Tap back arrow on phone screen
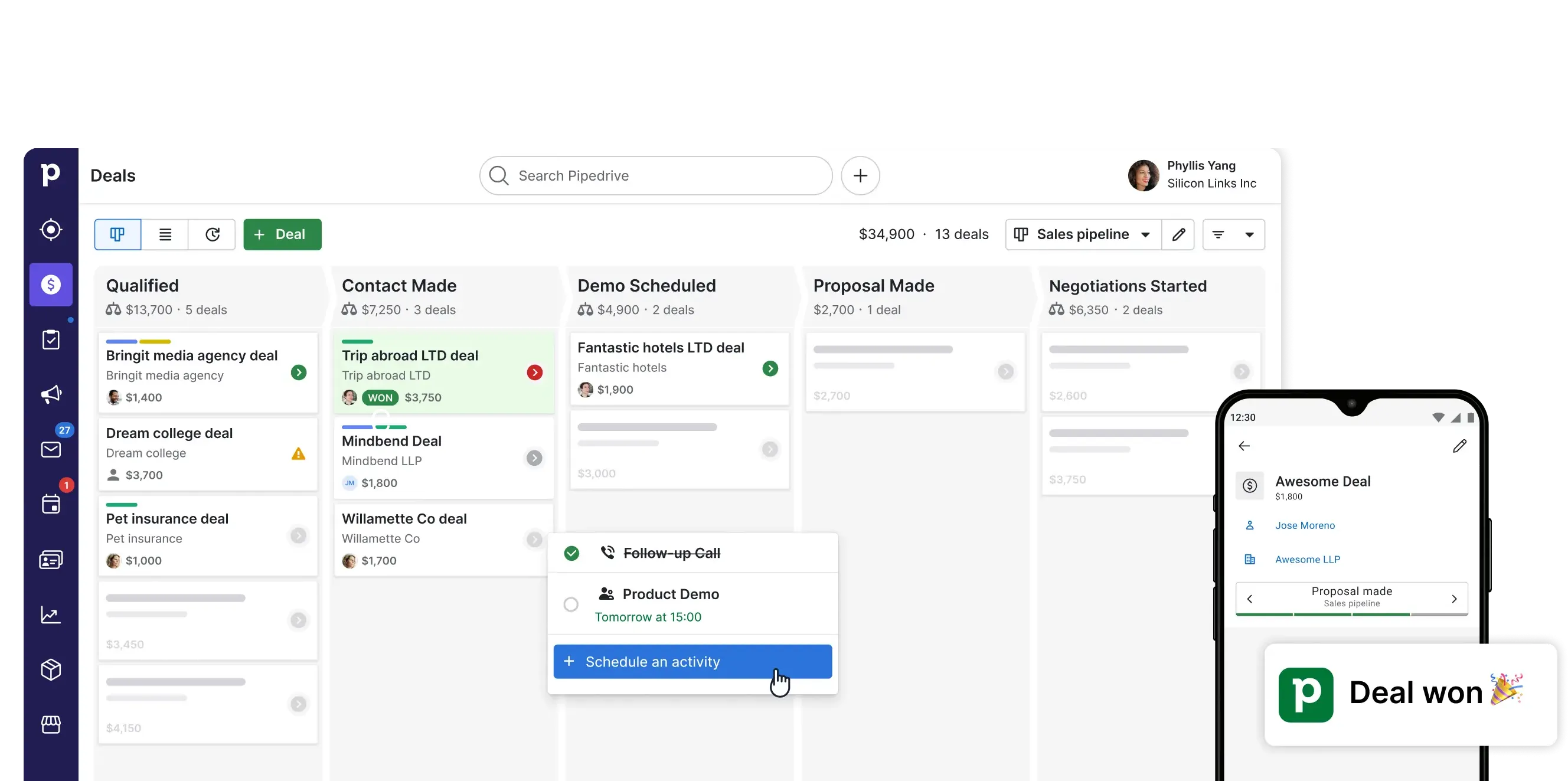The height and width of the screenshot is (781, 1568). click(x=1244, y=446)
